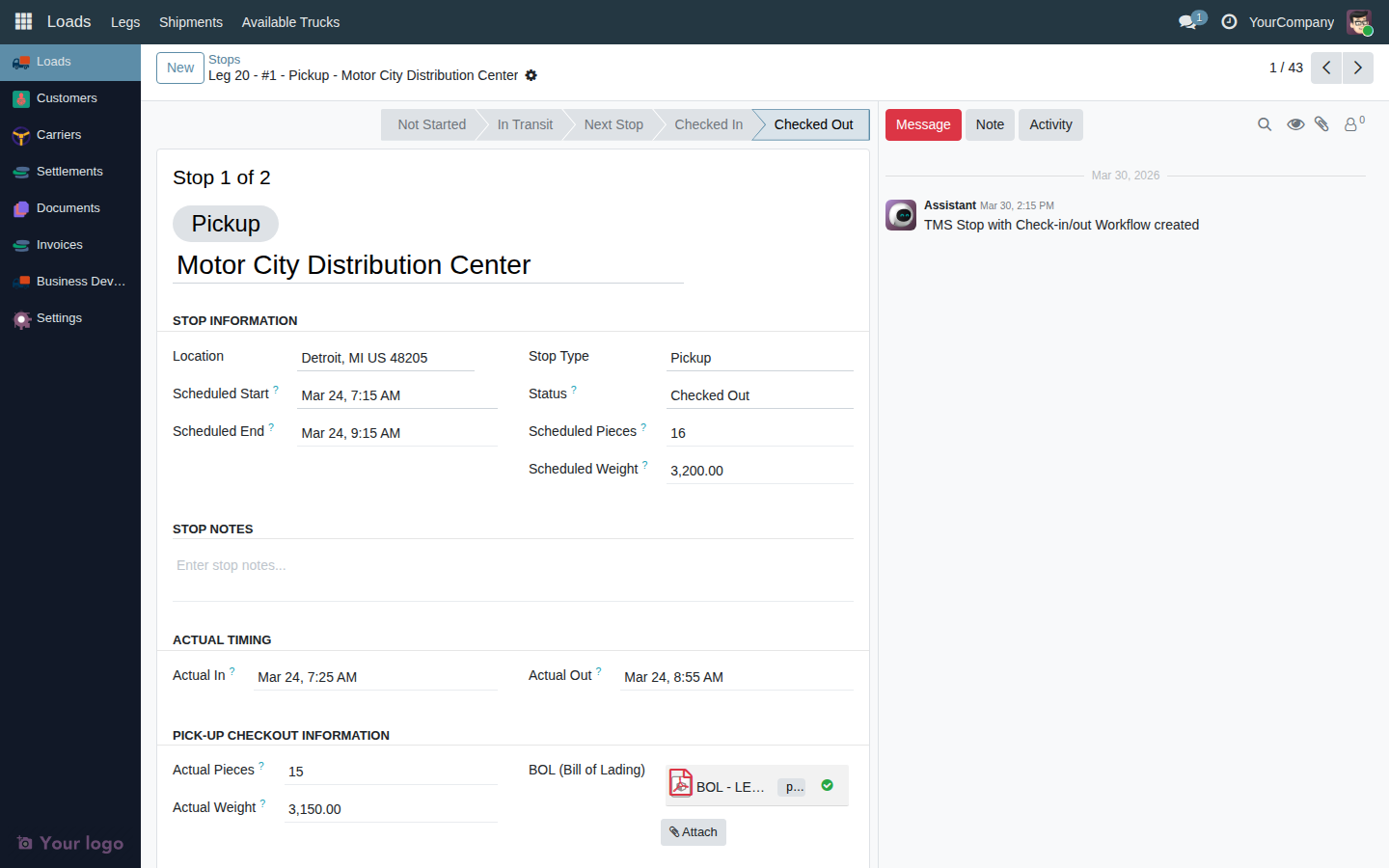Open the activities clock icon in navbar

tap(1229, 21)
